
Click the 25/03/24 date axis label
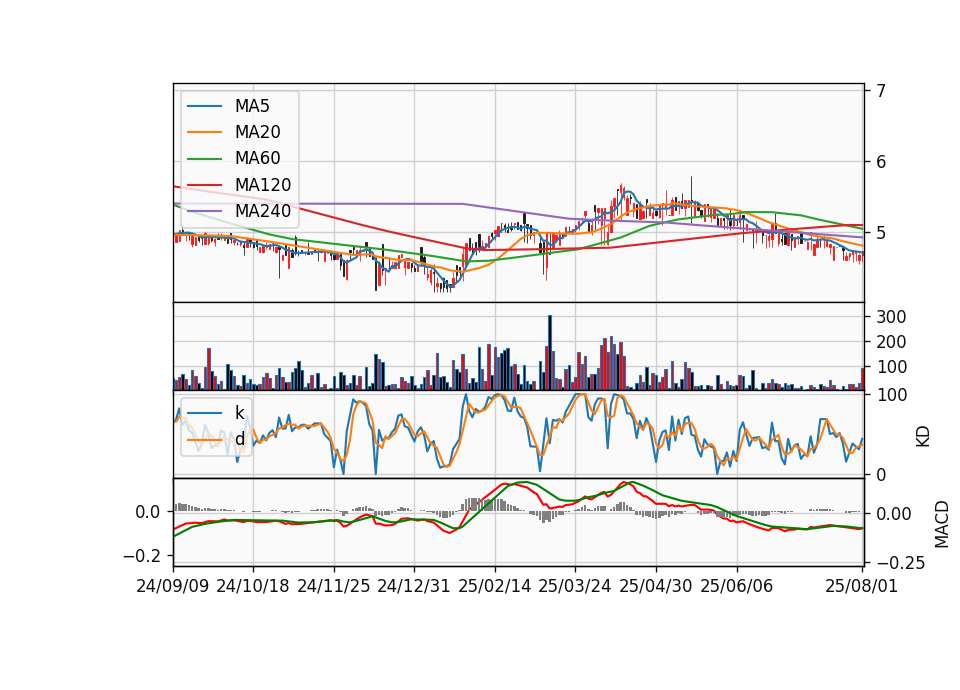[575, 586]
